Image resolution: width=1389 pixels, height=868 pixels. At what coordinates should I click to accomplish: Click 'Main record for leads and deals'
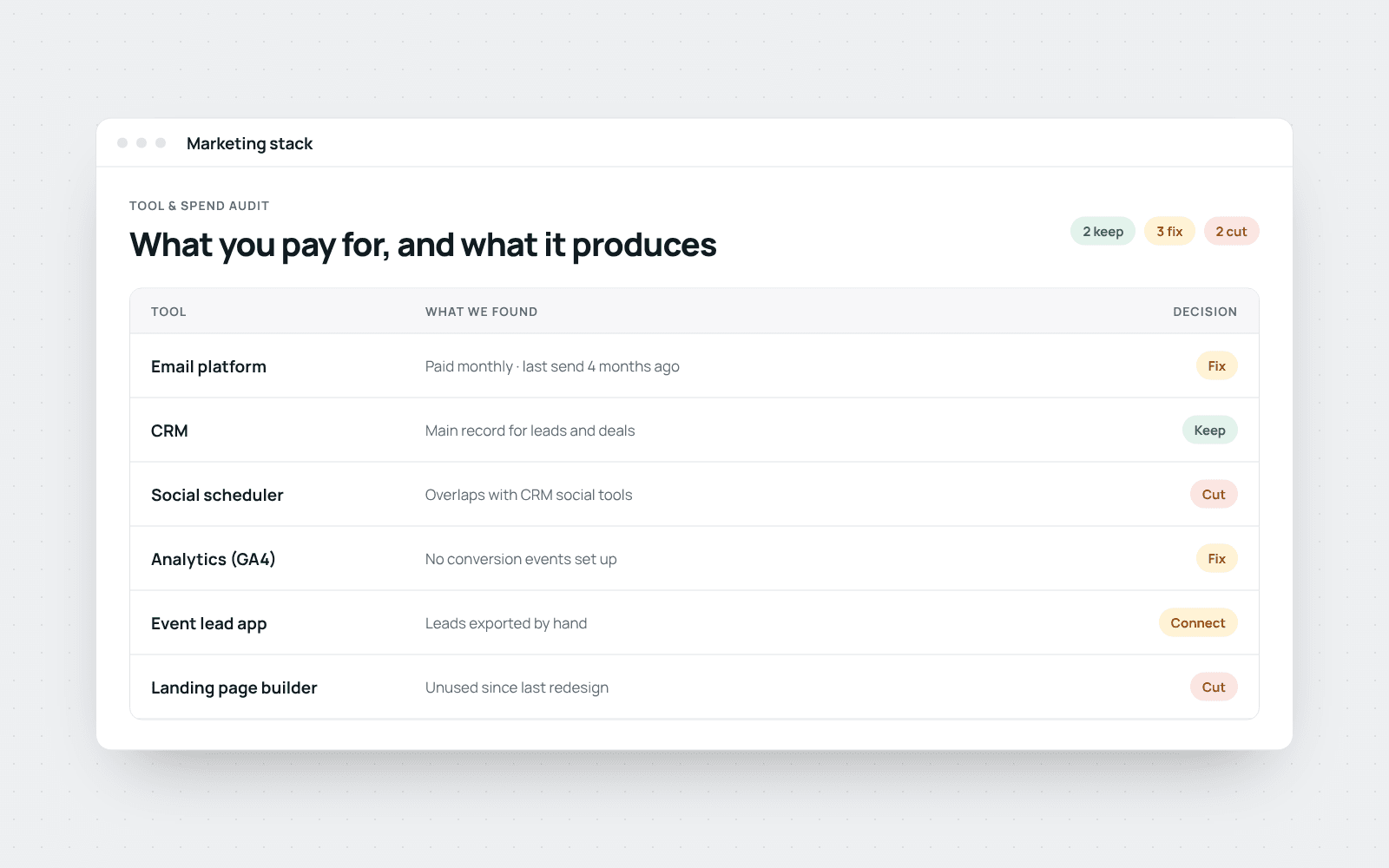click(530, 431)
